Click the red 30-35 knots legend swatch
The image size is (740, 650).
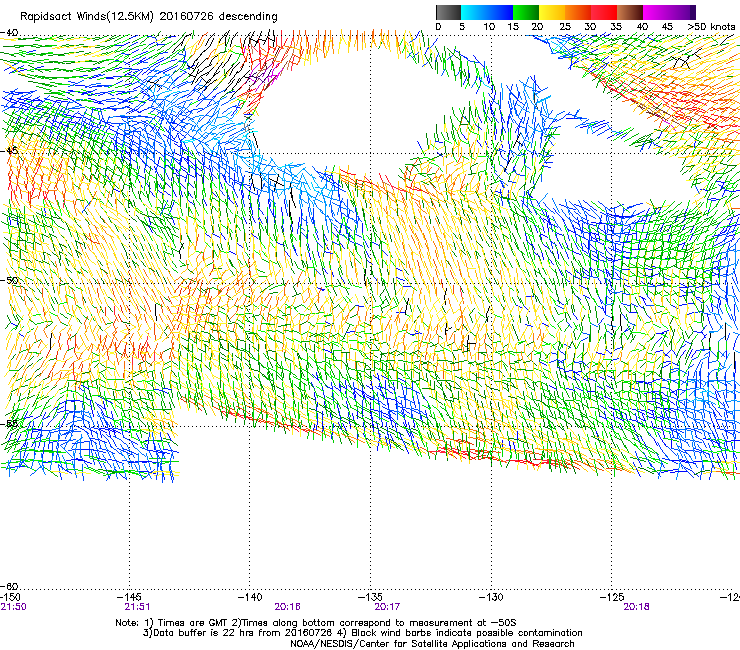[604, 12]
